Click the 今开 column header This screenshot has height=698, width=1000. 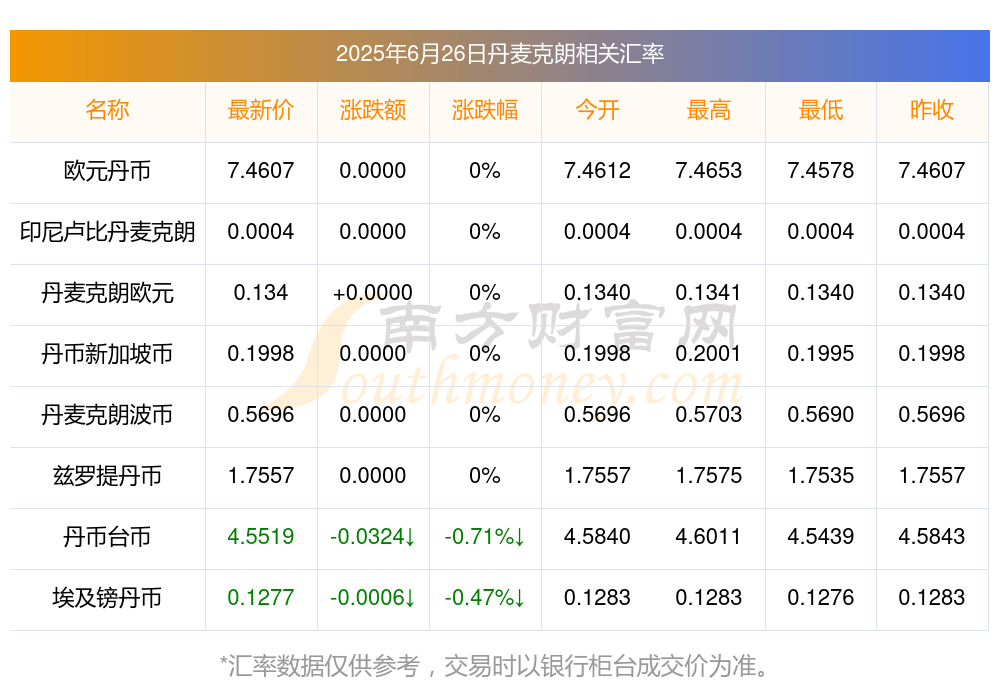point(597,110)
